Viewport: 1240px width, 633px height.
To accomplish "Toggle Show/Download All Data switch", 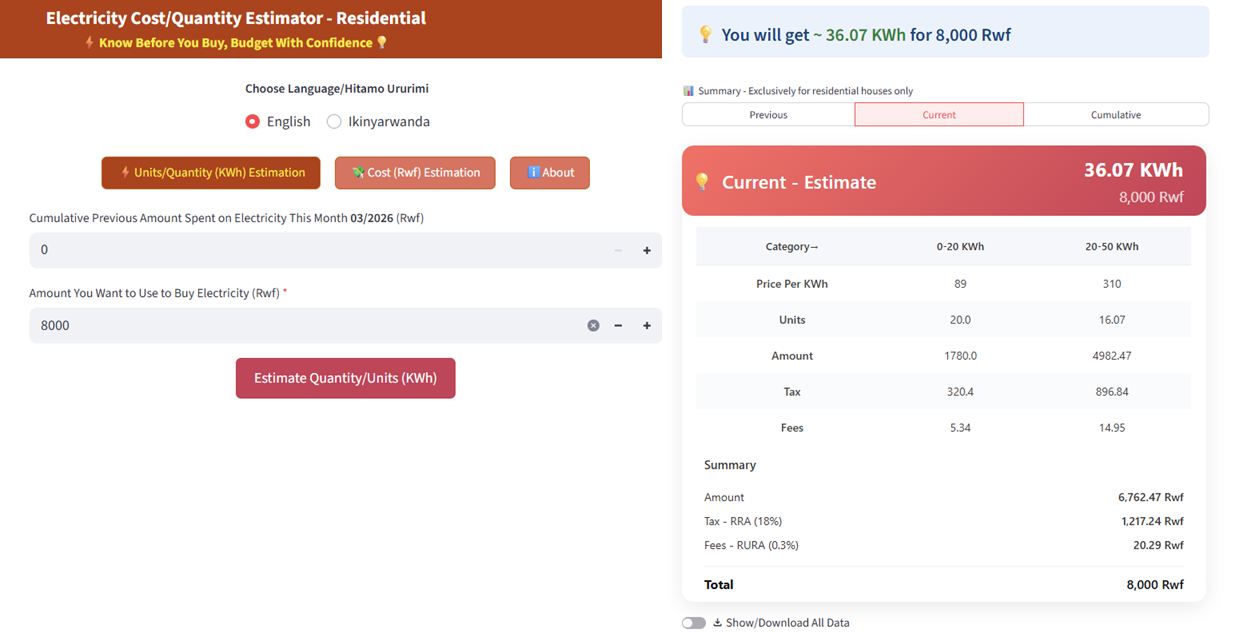I will (x=693, y=623).
